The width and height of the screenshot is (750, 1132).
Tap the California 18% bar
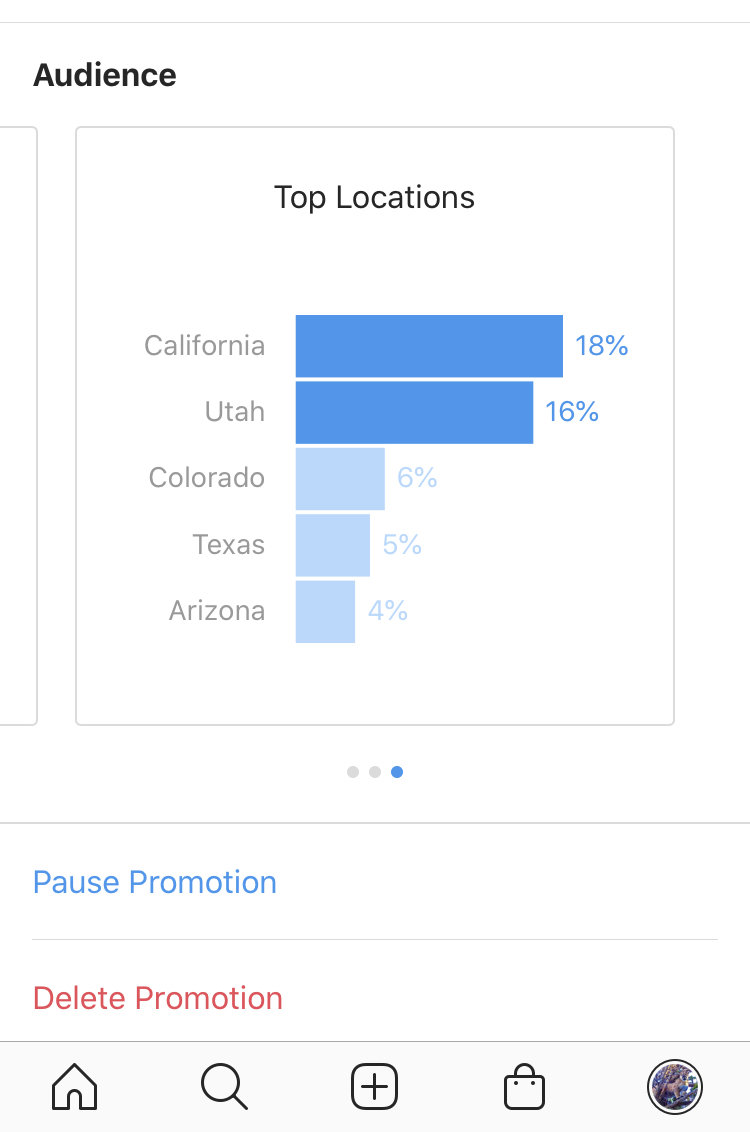coord(429,346)
